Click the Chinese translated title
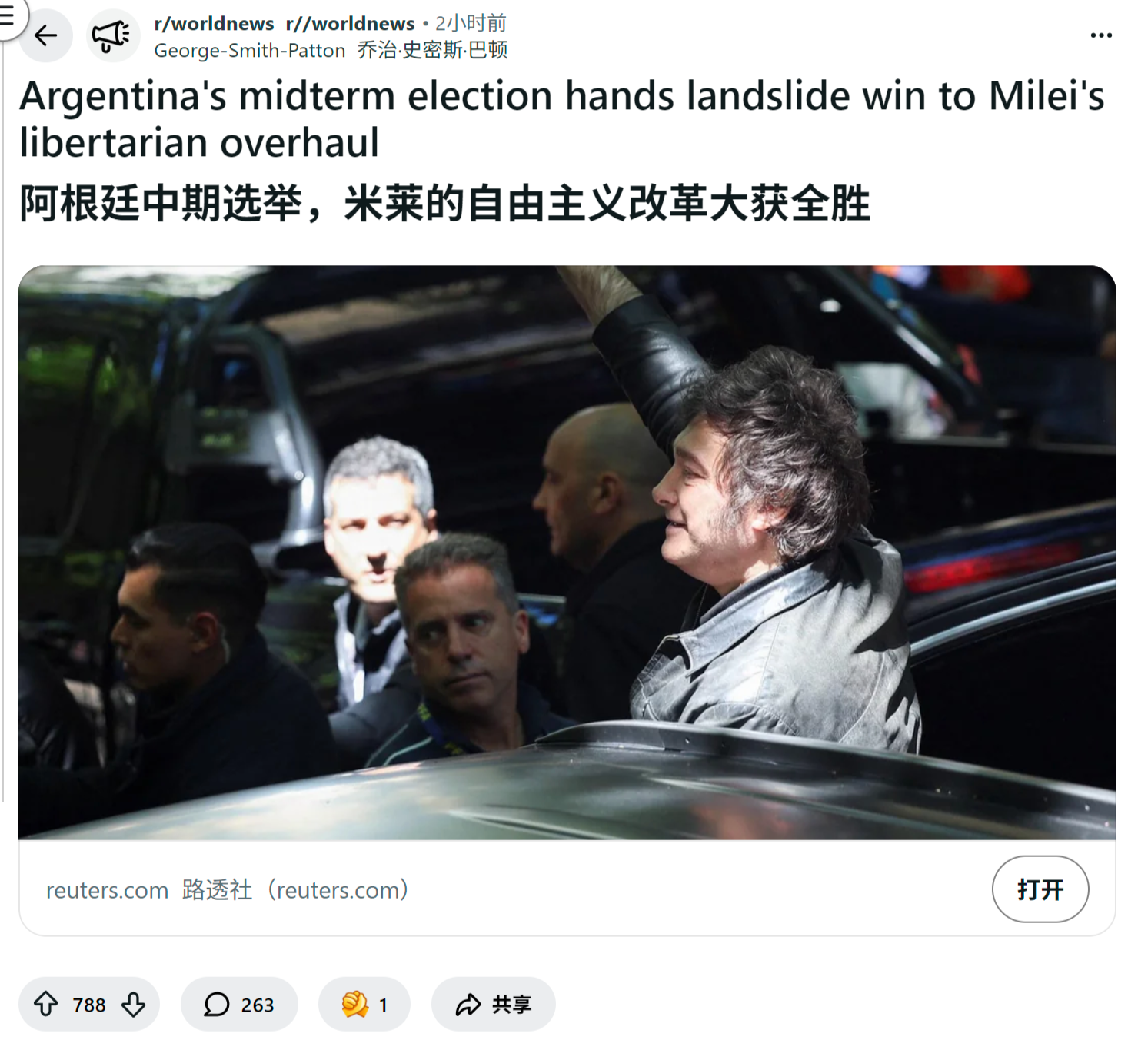Viewport: 1148px width, 1050px height. tap(444, 204)
